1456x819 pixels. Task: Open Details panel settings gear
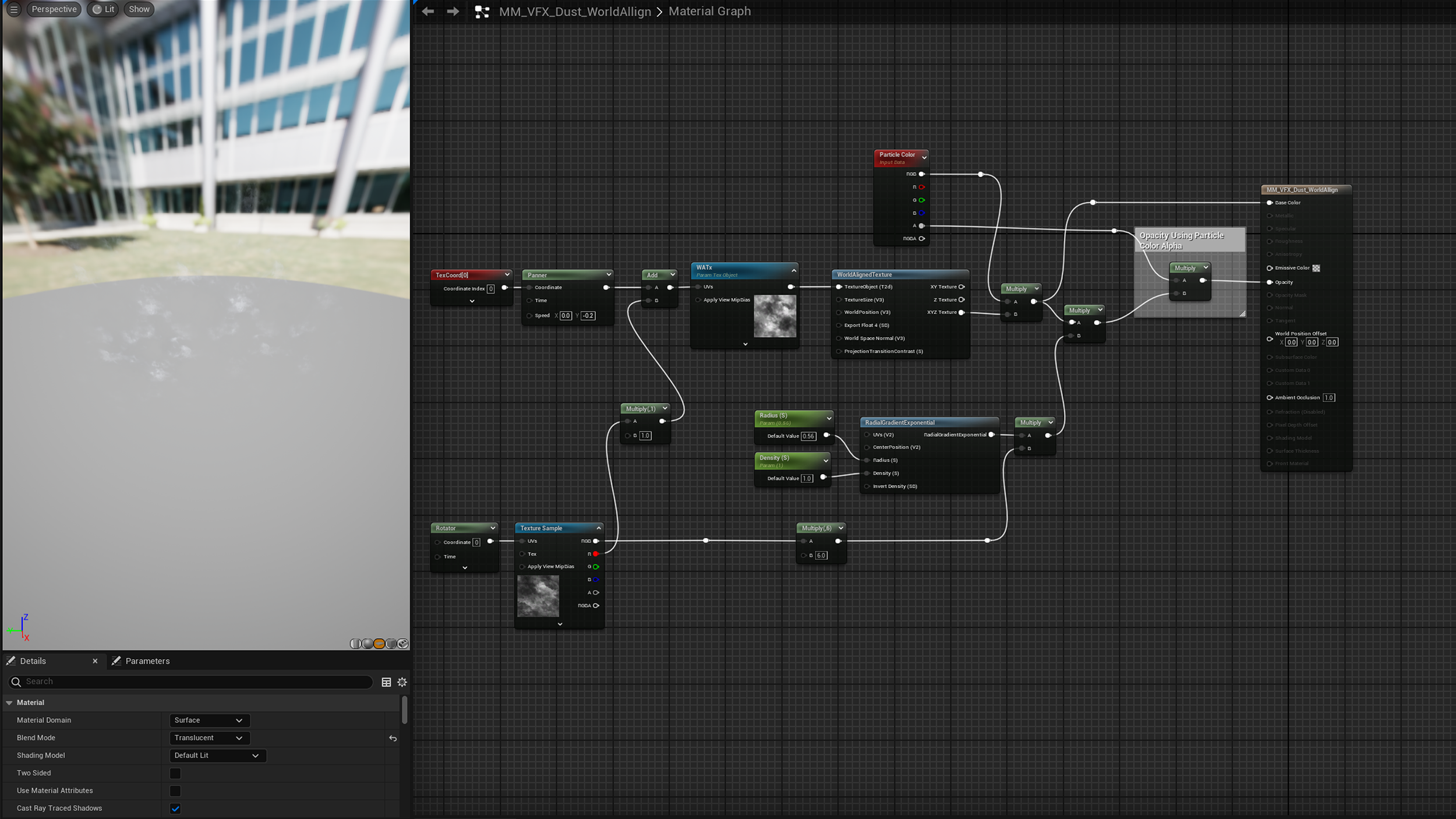pyautogui.click(x=402, y=682)
